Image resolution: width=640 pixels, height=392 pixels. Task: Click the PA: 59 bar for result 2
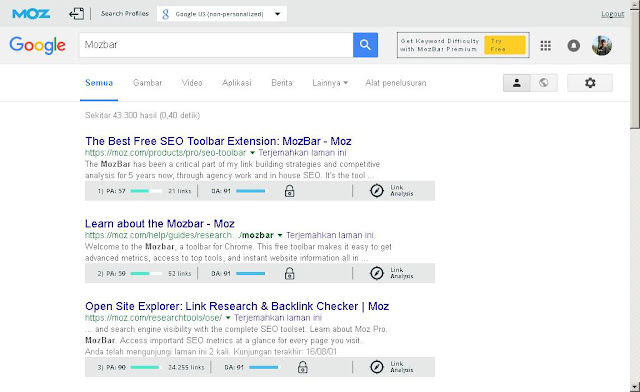point(146,273)
